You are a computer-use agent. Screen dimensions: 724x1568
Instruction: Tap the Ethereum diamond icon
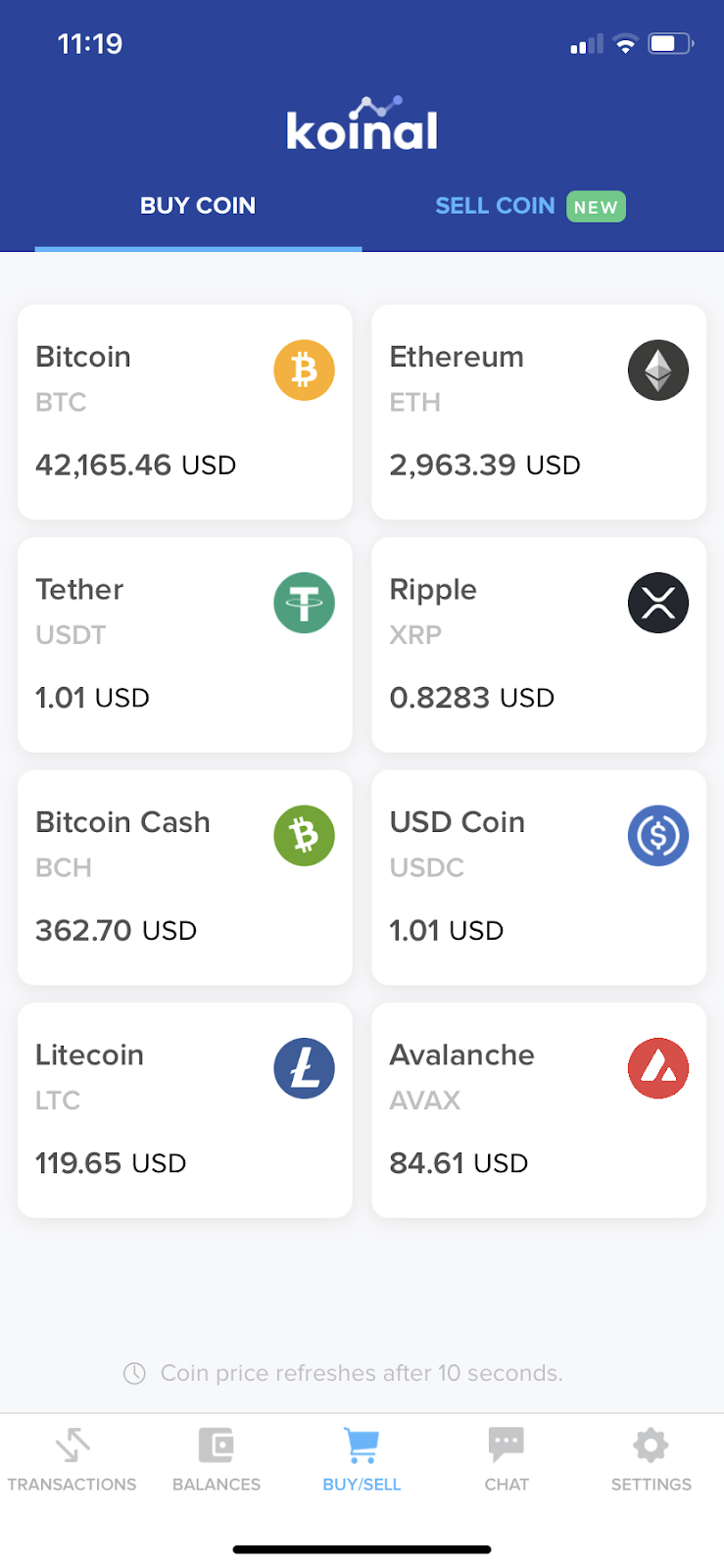(657, 370)
